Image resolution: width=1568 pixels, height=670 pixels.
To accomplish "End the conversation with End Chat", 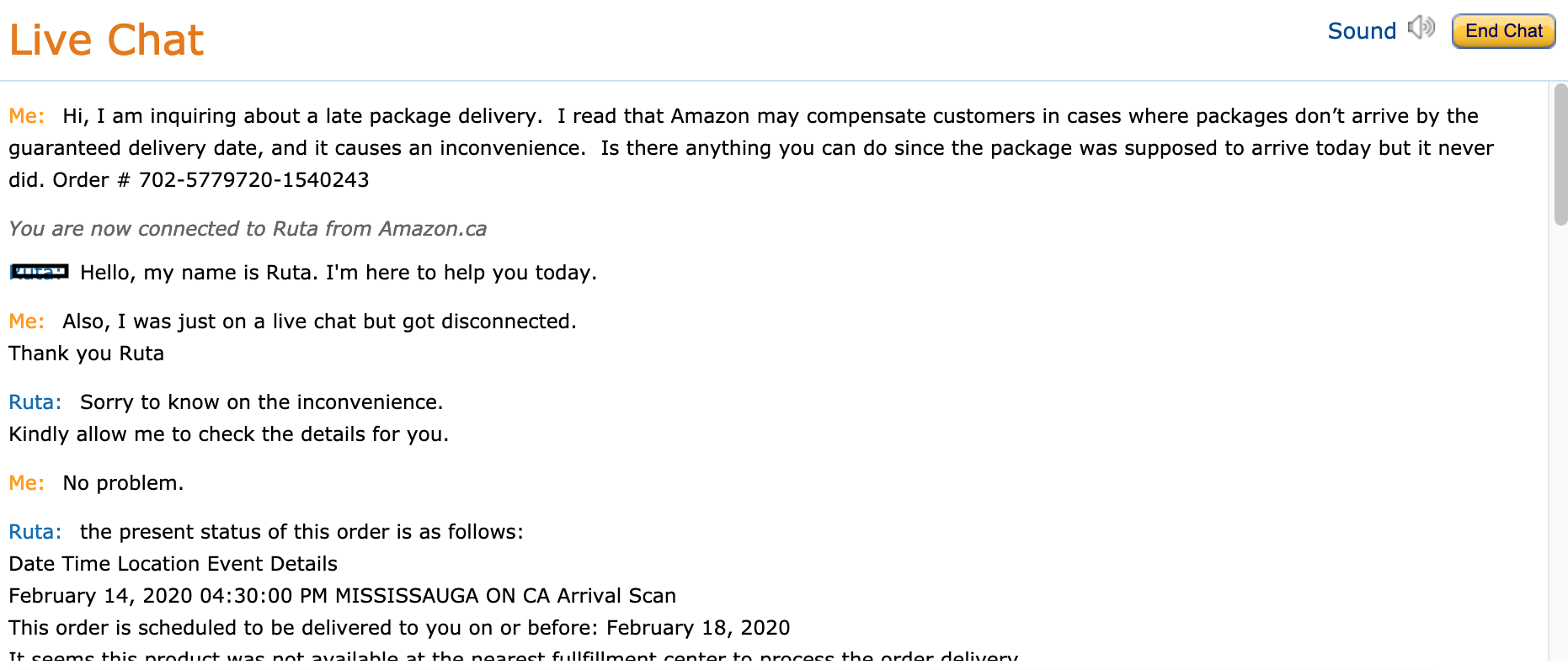I will point(1503,30).
